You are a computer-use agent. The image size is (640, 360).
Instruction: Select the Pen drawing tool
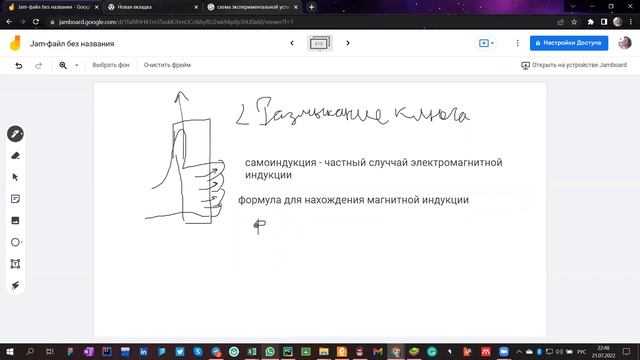click(x=15, y=134)
